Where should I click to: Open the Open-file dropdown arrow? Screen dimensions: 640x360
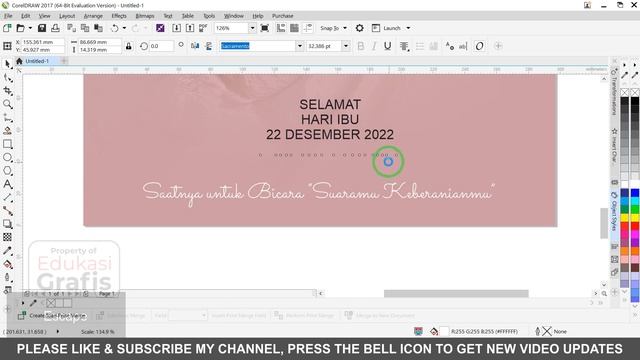click(30, 28)
